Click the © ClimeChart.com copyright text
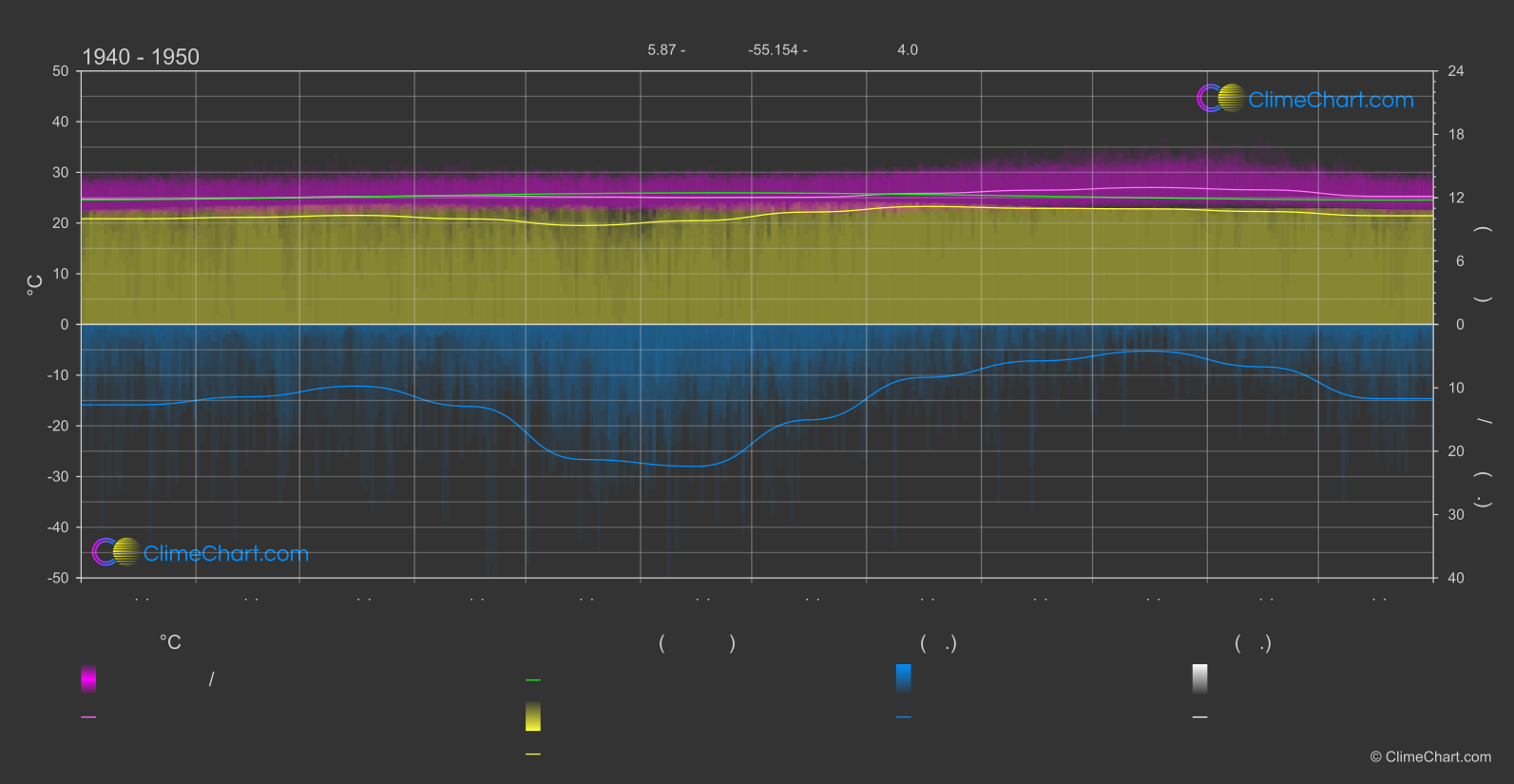 pyautogui.click(x=1430, y=756)
